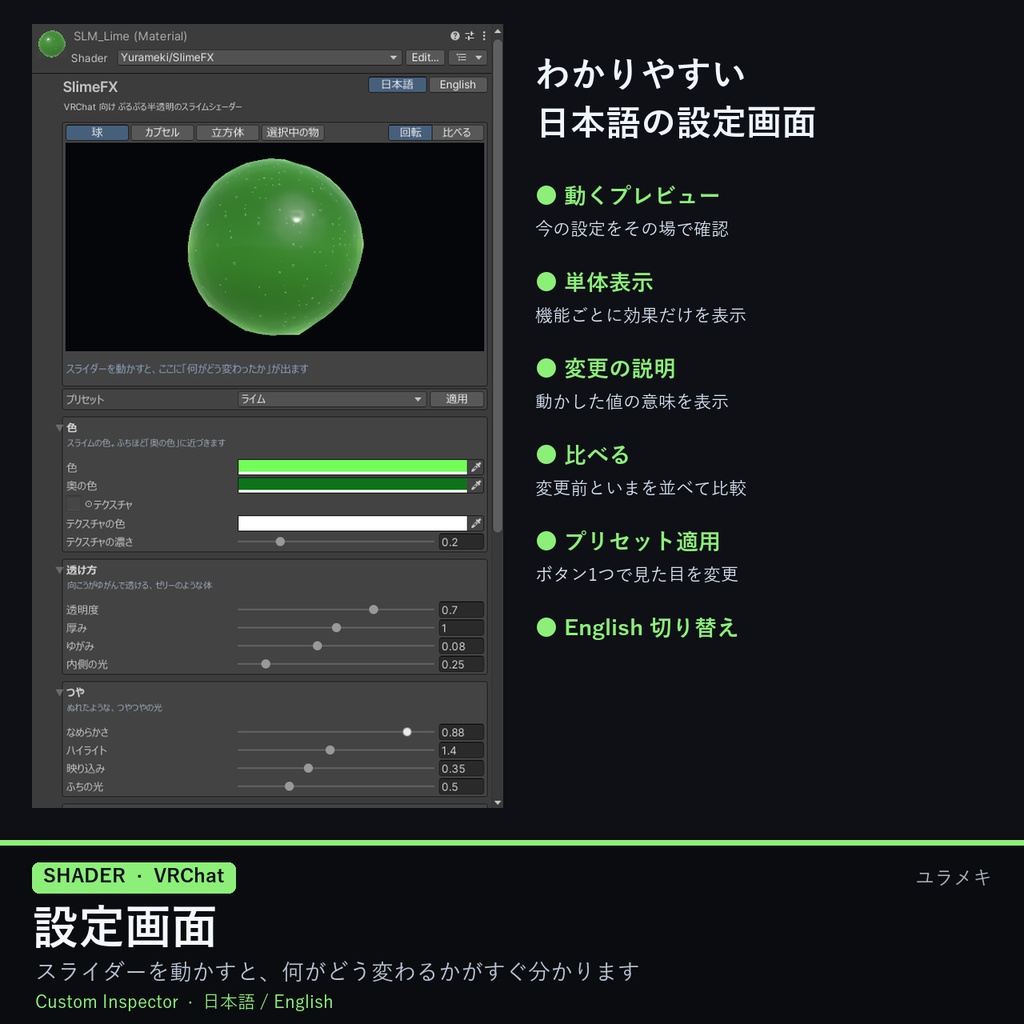Open the white テクスチャの色 swatch
This screenshot has height=1024, width=1024.
[353, 523]
